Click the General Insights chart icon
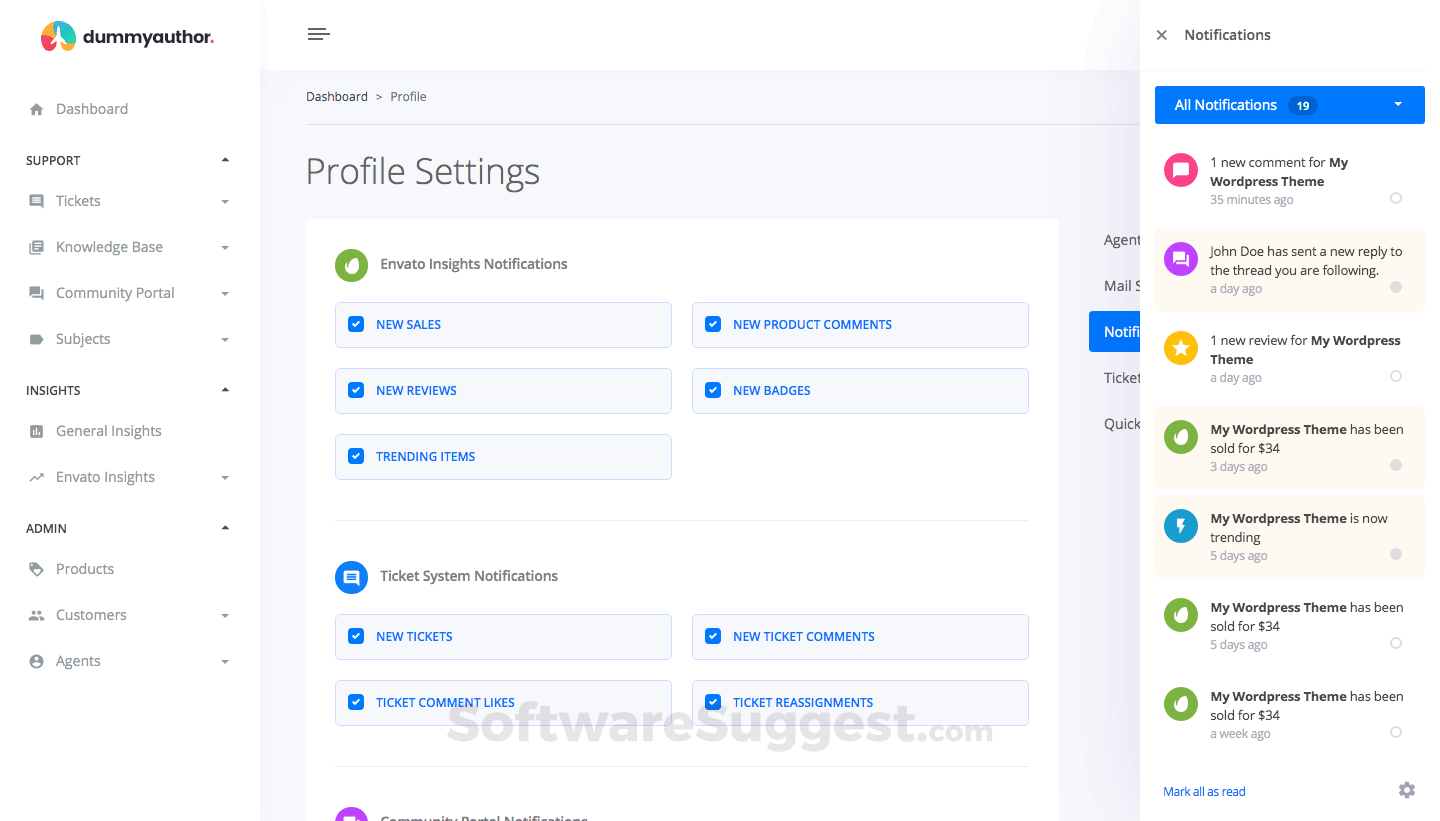Image resolution: width=1440 pixels, height=821 pixels. click(x=37, y=431)
